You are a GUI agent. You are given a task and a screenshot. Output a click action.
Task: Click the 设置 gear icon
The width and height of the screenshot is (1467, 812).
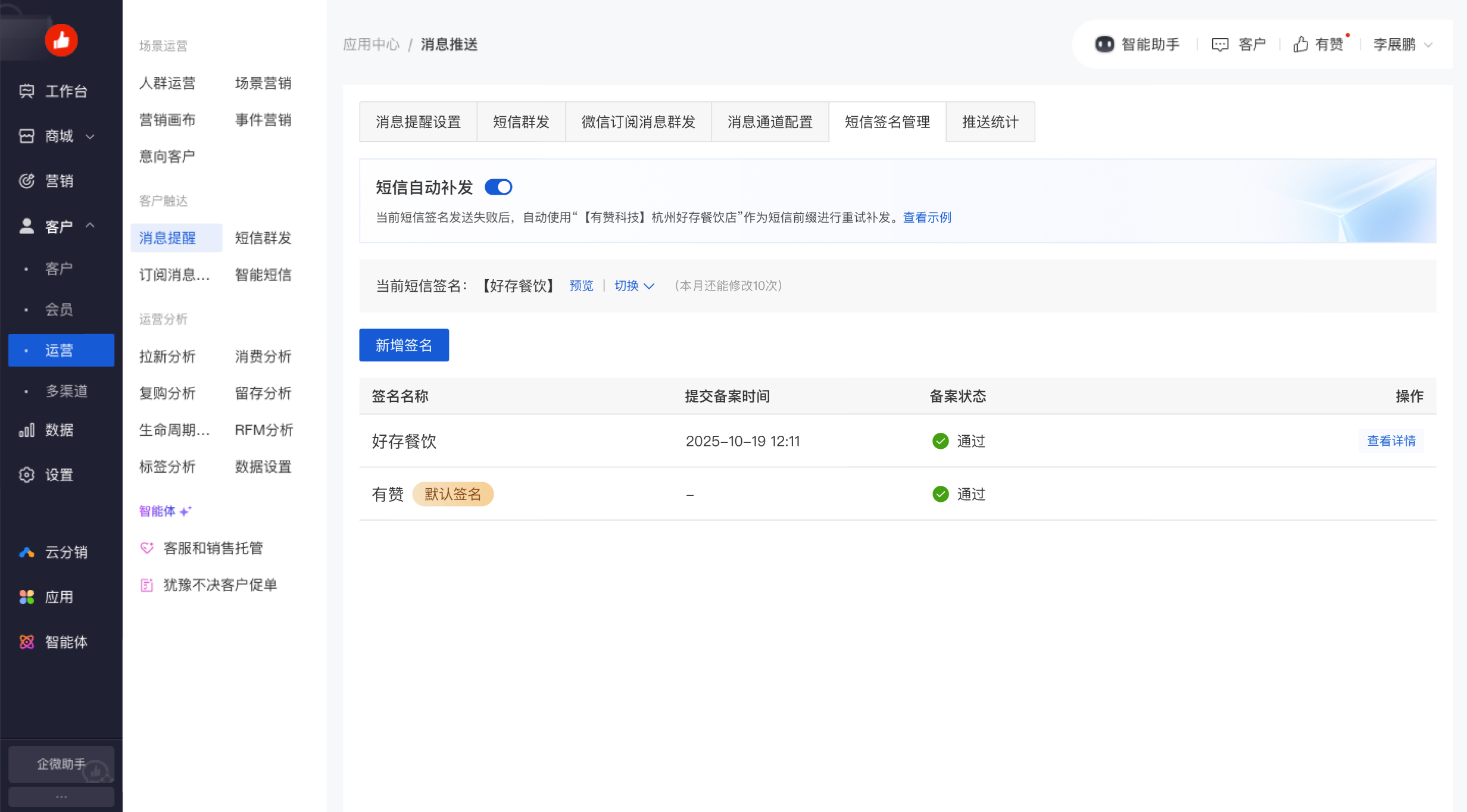point(26,474)
